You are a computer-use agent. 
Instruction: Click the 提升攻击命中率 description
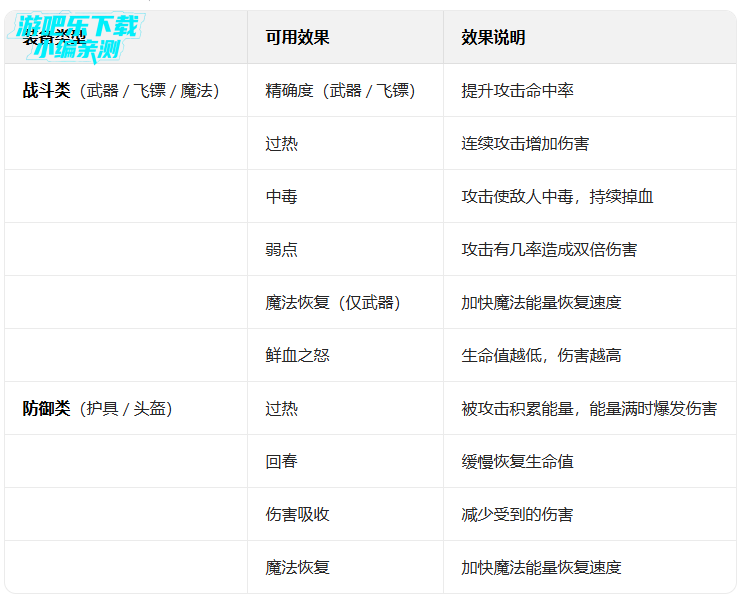point(517,91)
